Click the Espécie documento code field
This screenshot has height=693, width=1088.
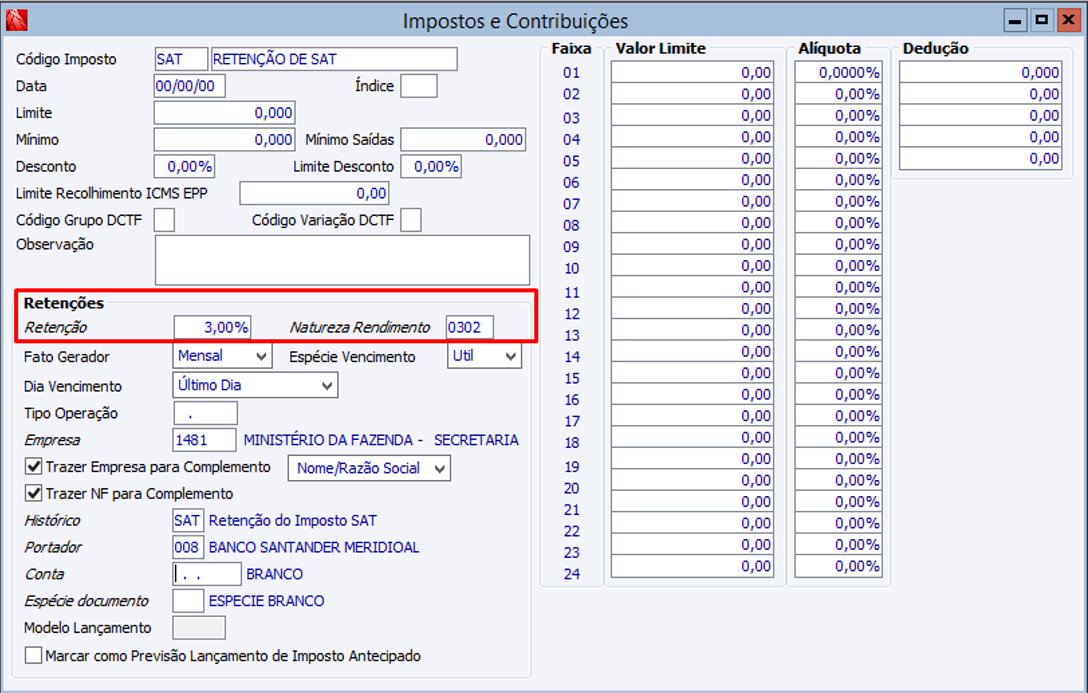pyautogui.click(x=188, y=601)
